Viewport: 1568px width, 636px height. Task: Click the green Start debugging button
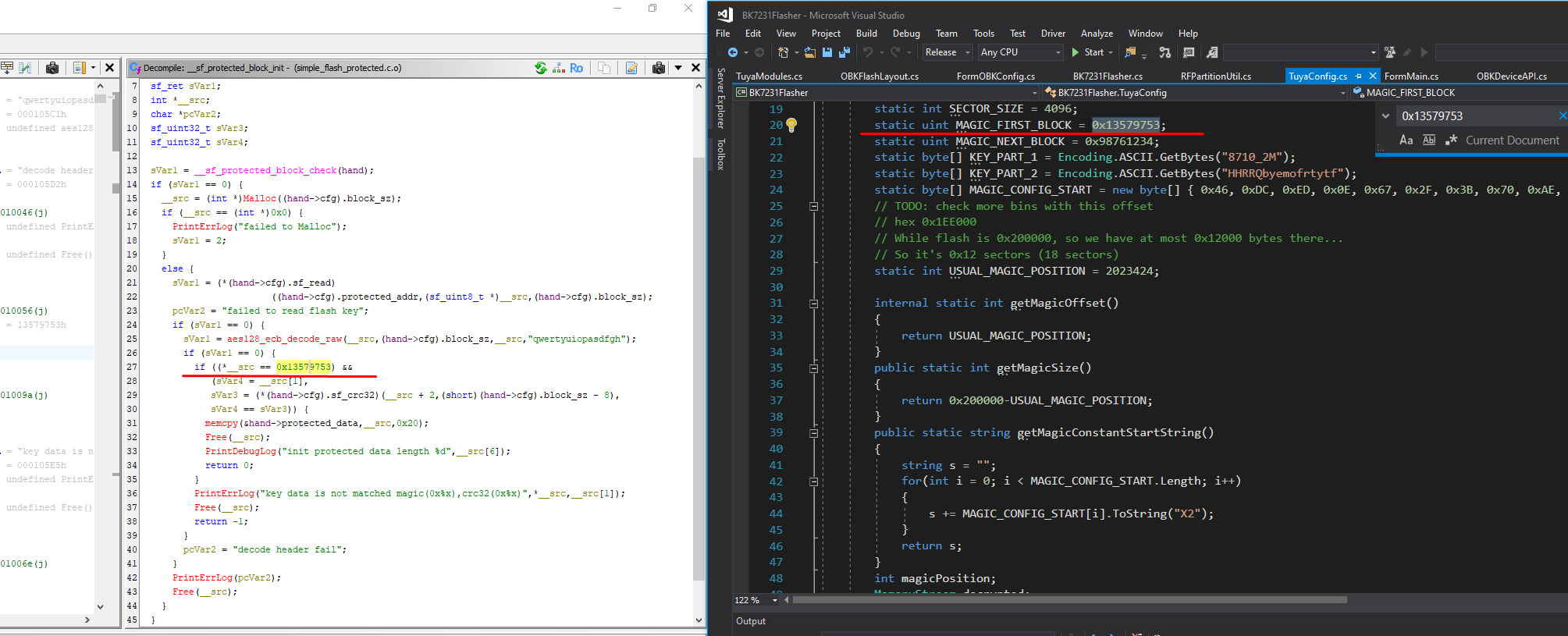[x=1090, y=52]
